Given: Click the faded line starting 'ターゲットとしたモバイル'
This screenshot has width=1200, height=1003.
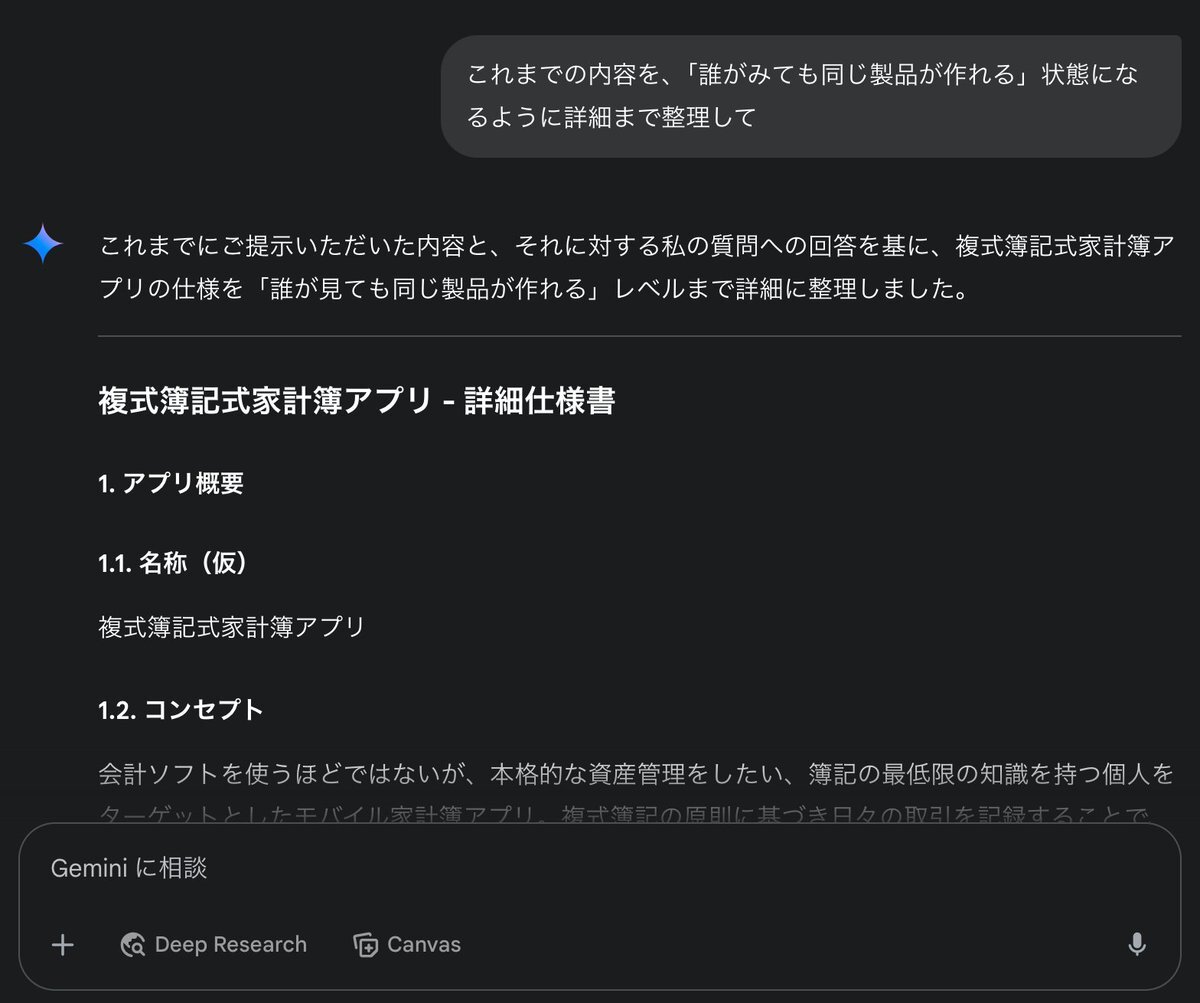Looking at the screenshot, I should pyautogui.click(x=624, y=814).
